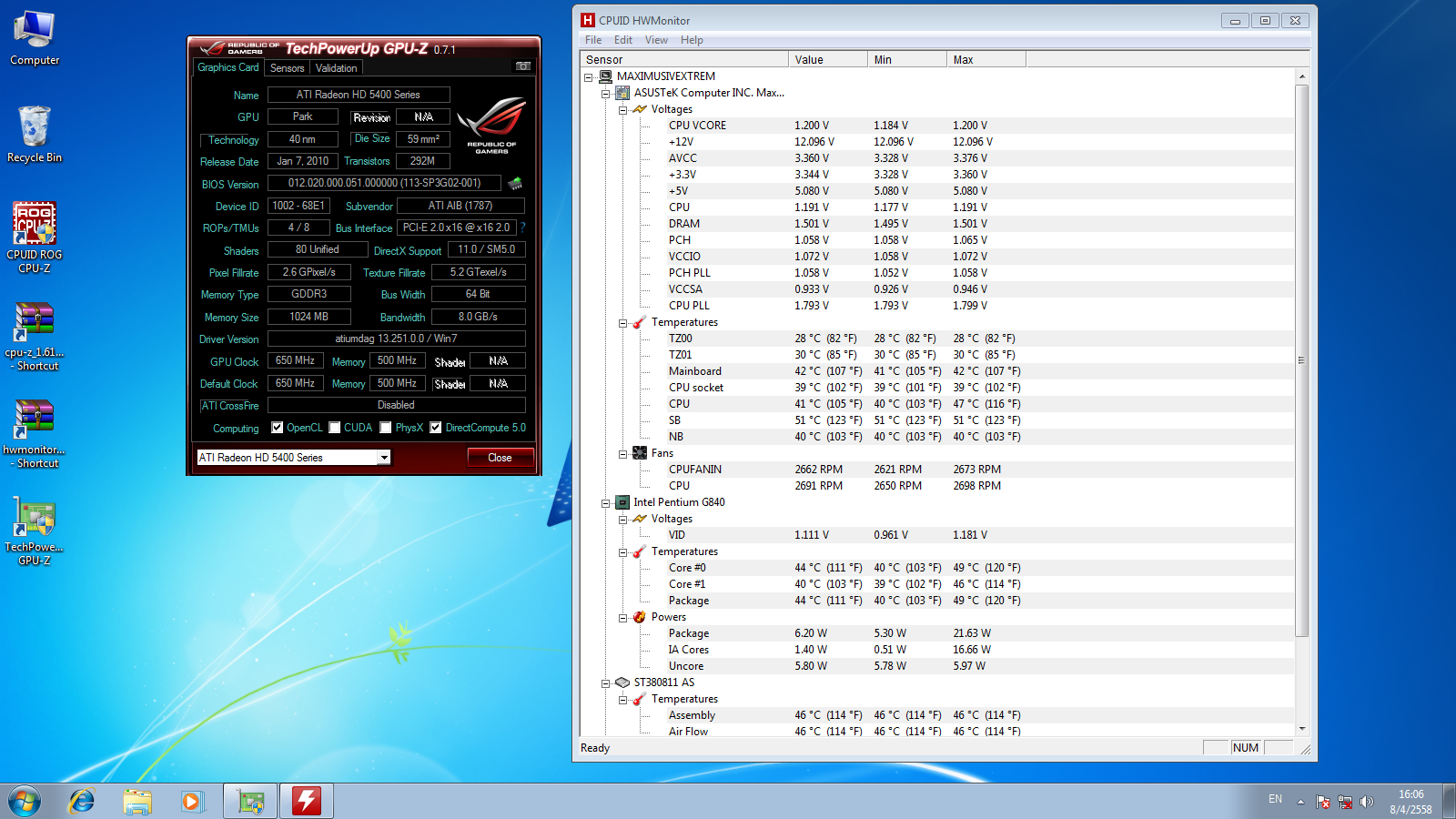This screenshot has width=1456, height=819.
Task: Toggle the PhysX checkbox in GPU-Z
Action: 386,428
